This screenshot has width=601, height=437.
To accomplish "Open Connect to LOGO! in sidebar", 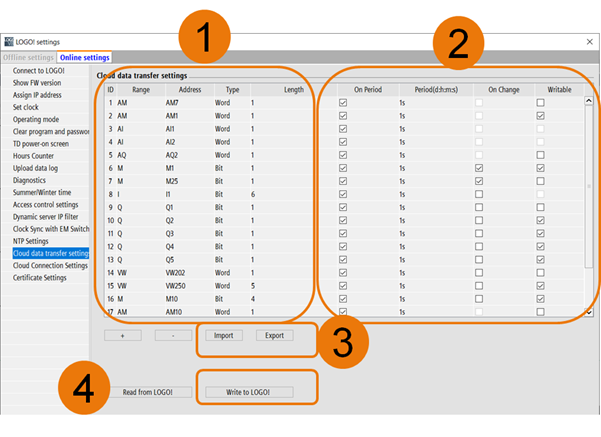I will 39,71.
